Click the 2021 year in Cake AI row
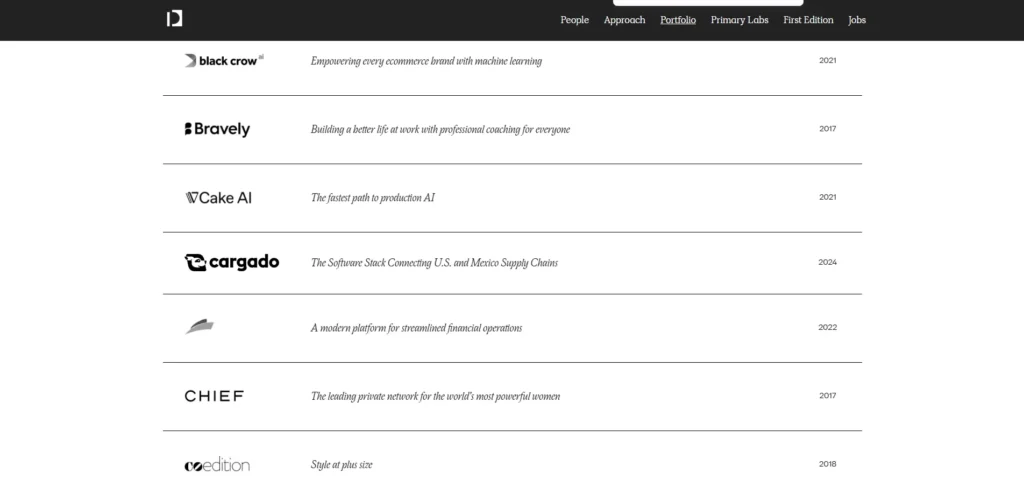Screen dimensions: 1024x487 (x=827, y=197)
